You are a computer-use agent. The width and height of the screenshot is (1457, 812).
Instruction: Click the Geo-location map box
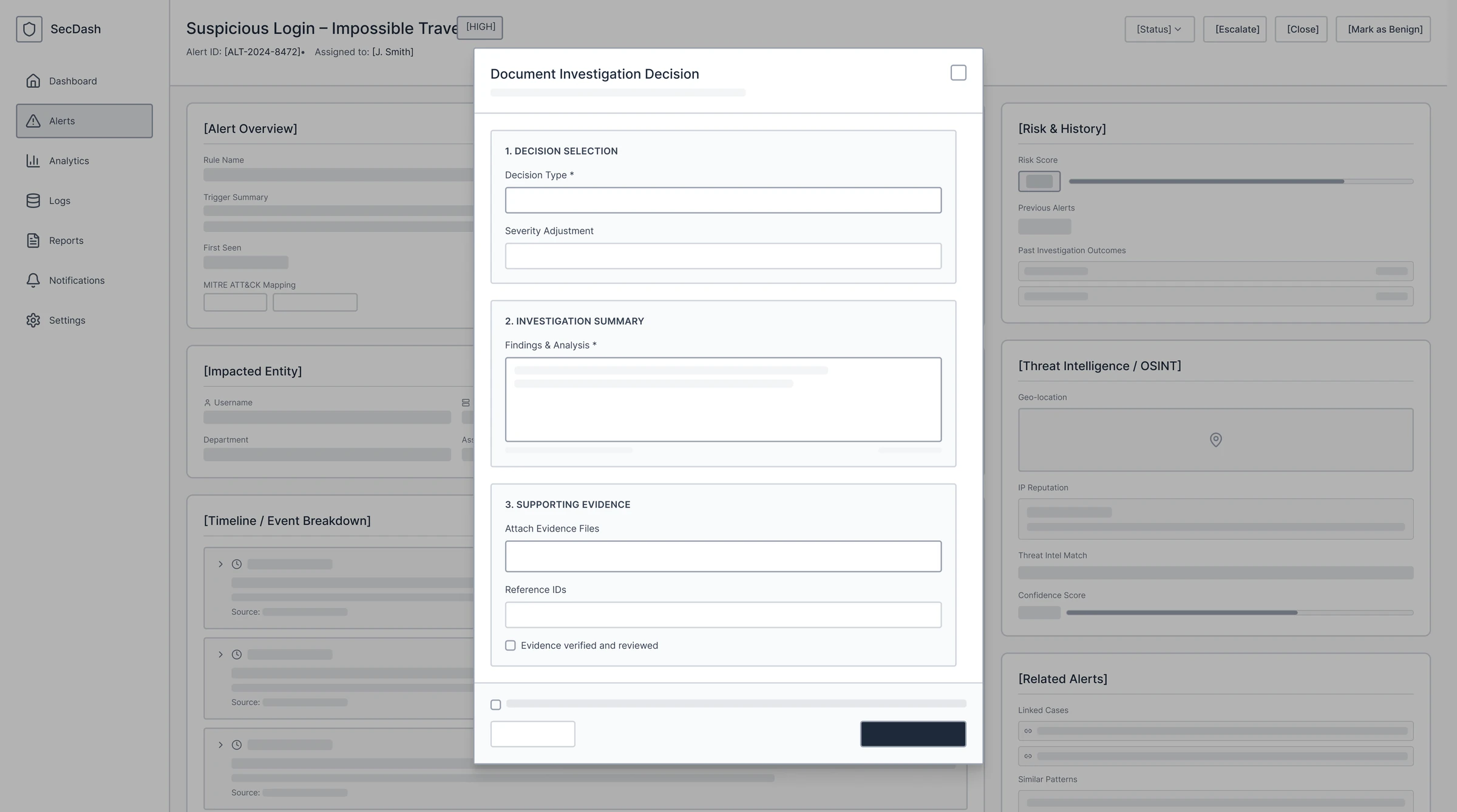[1215, 439]
